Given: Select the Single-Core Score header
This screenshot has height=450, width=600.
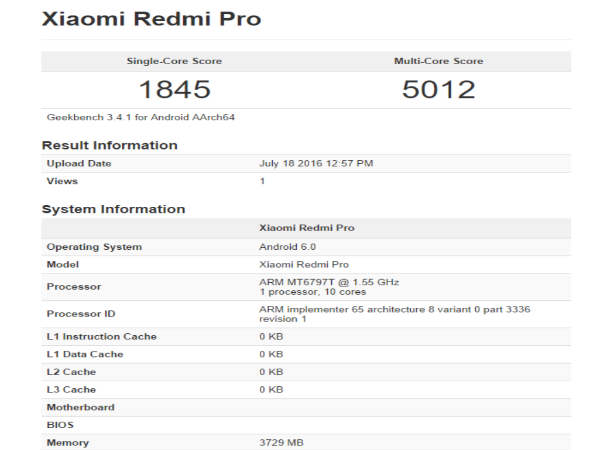Looking at the screenshot, I should (x=174, y=61).
